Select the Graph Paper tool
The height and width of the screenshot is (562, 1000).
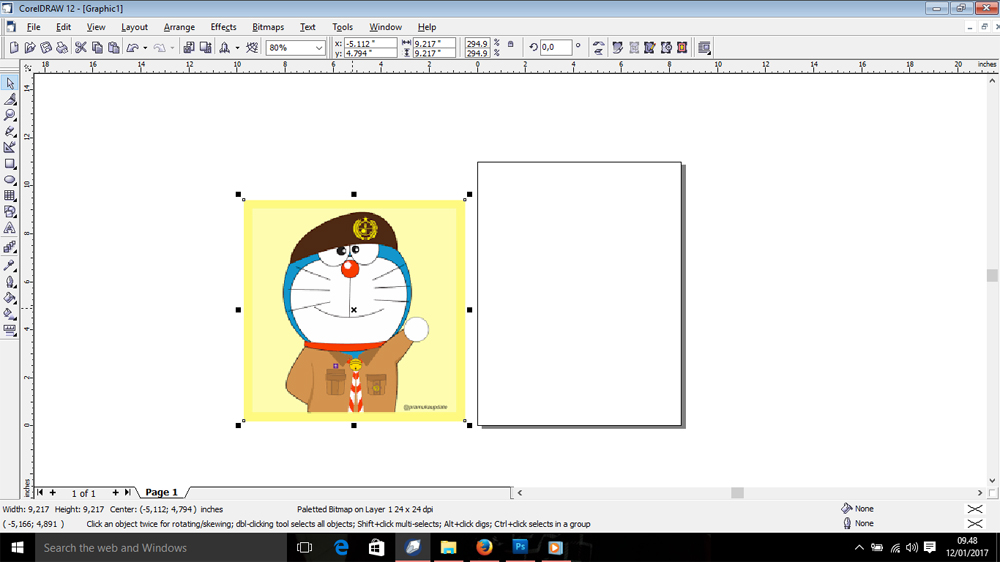point(10,196)
